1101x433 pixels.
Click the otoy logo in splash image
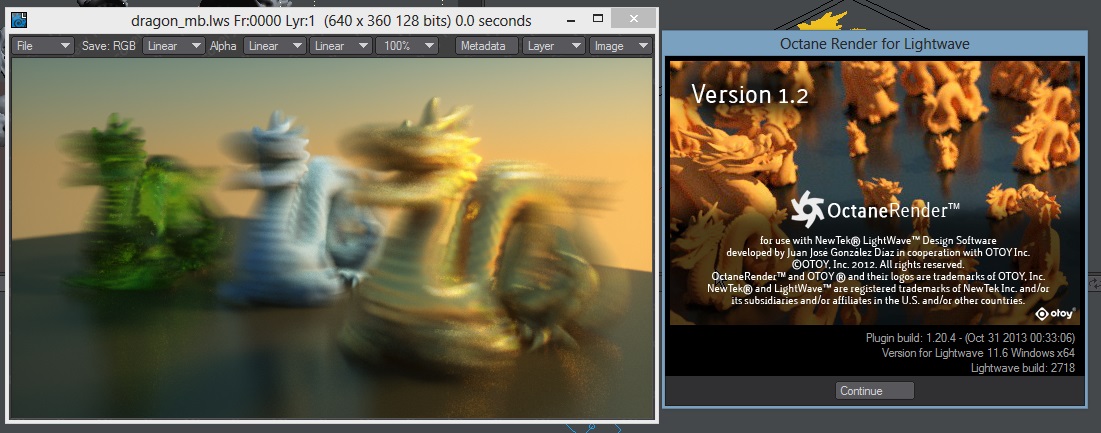(1055, 313)
